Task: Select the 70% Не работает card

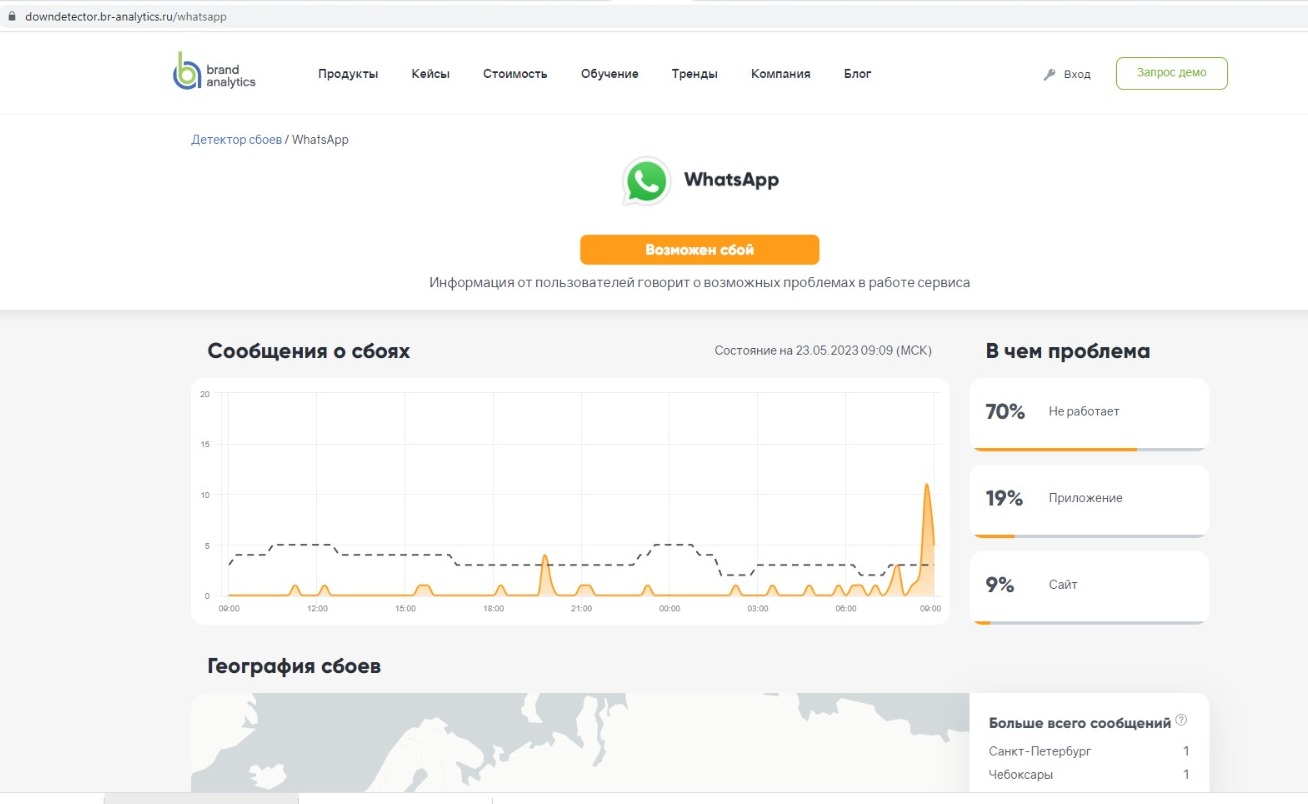Action: click(1089, 414)
